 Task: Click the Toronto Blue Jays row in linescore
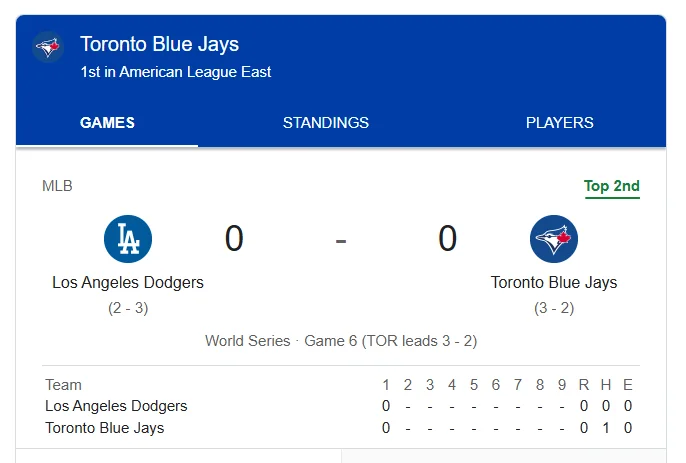click(x=105, y=428)
